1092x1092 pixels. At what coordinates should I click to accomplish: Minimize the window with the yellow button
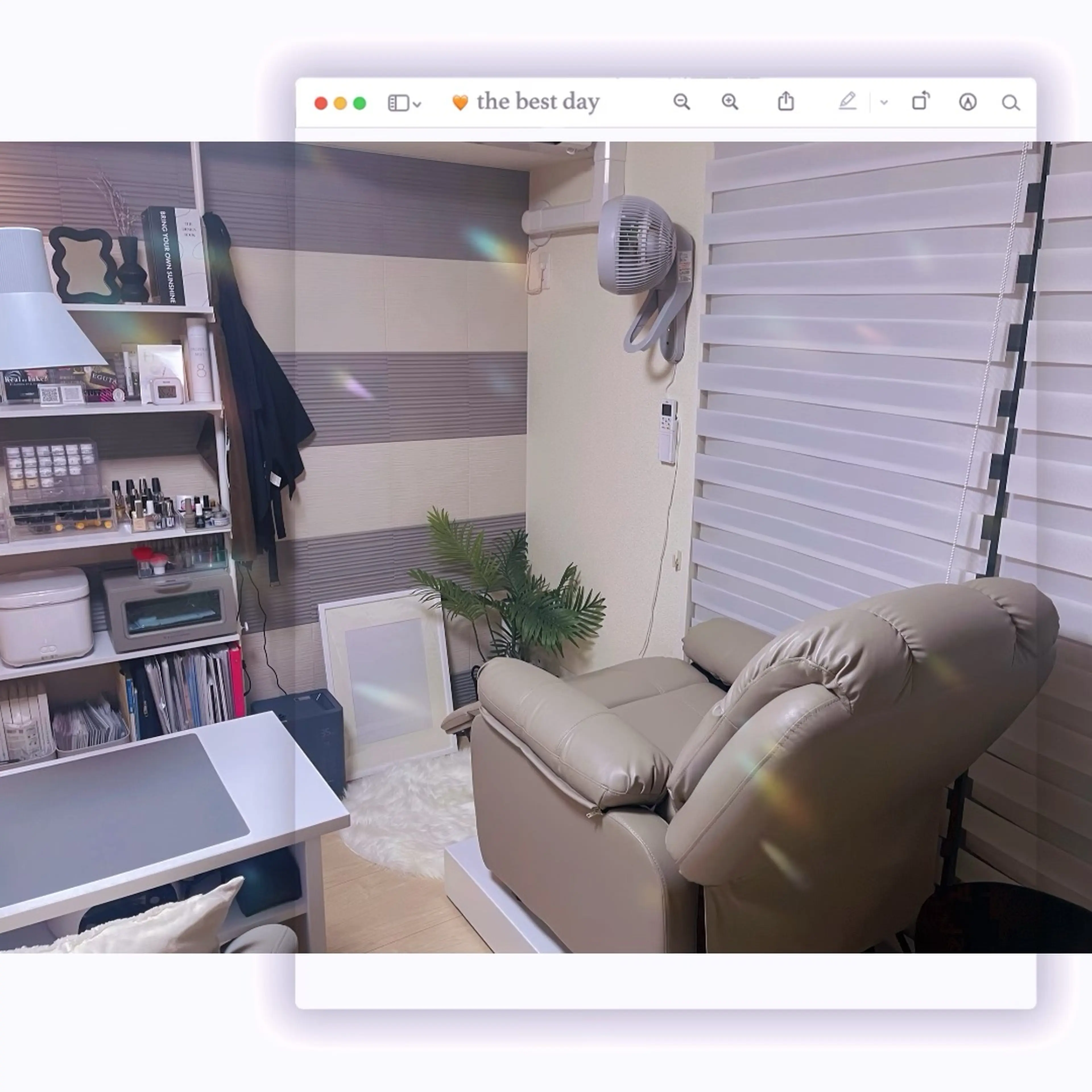(340, 104)
